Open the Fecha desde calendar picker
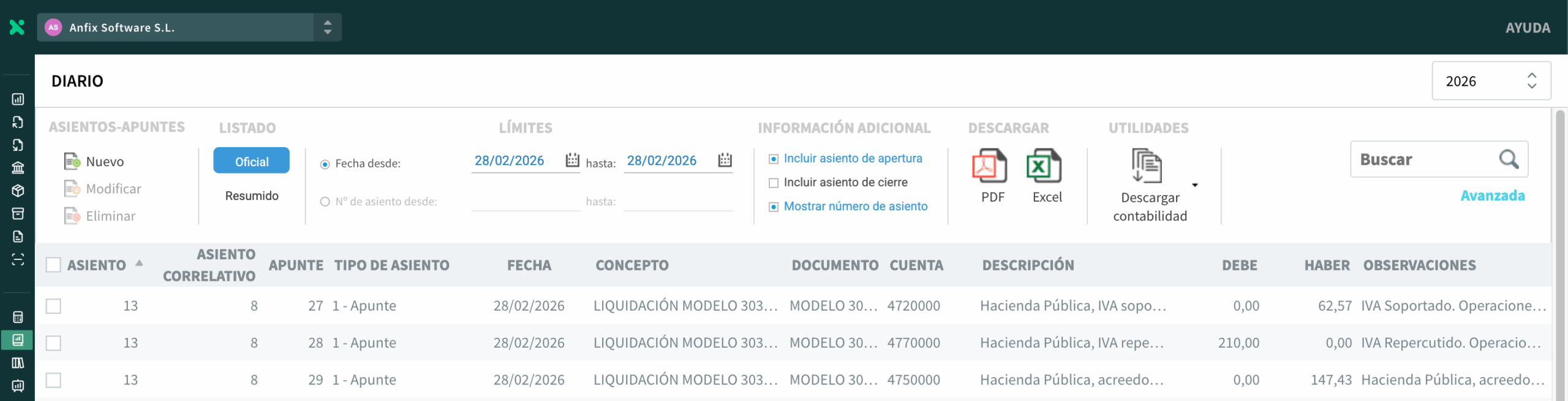The width and height of the screenshot is (1568, 401). click(572, 161)
